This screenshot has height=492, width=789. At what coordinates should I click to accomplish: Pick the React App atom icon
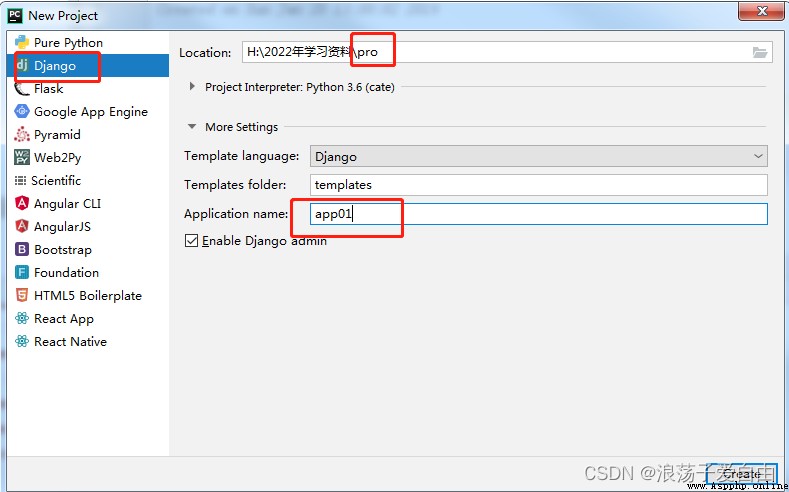click(x=22, y=318)
